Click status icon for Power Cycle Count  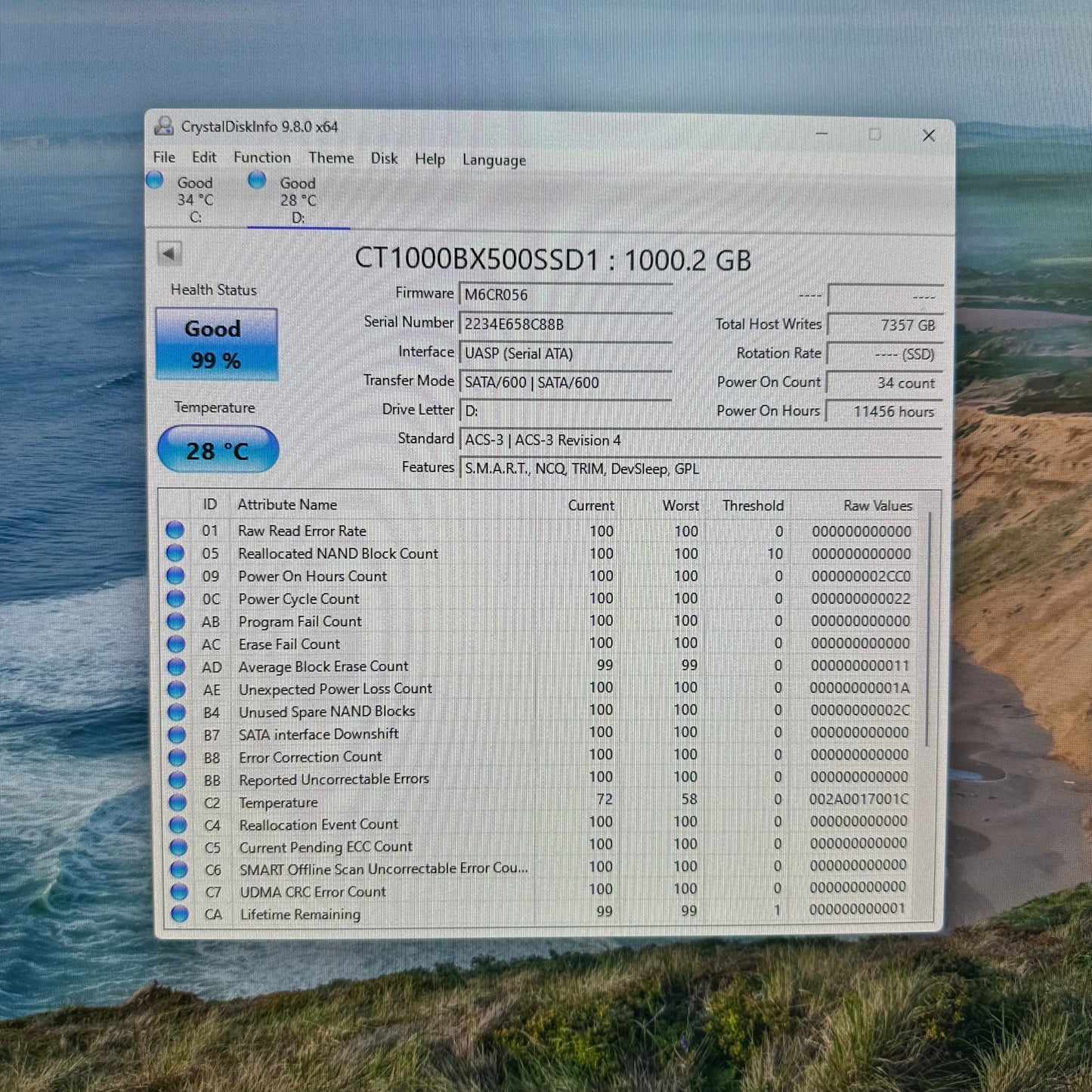(175, 599)
